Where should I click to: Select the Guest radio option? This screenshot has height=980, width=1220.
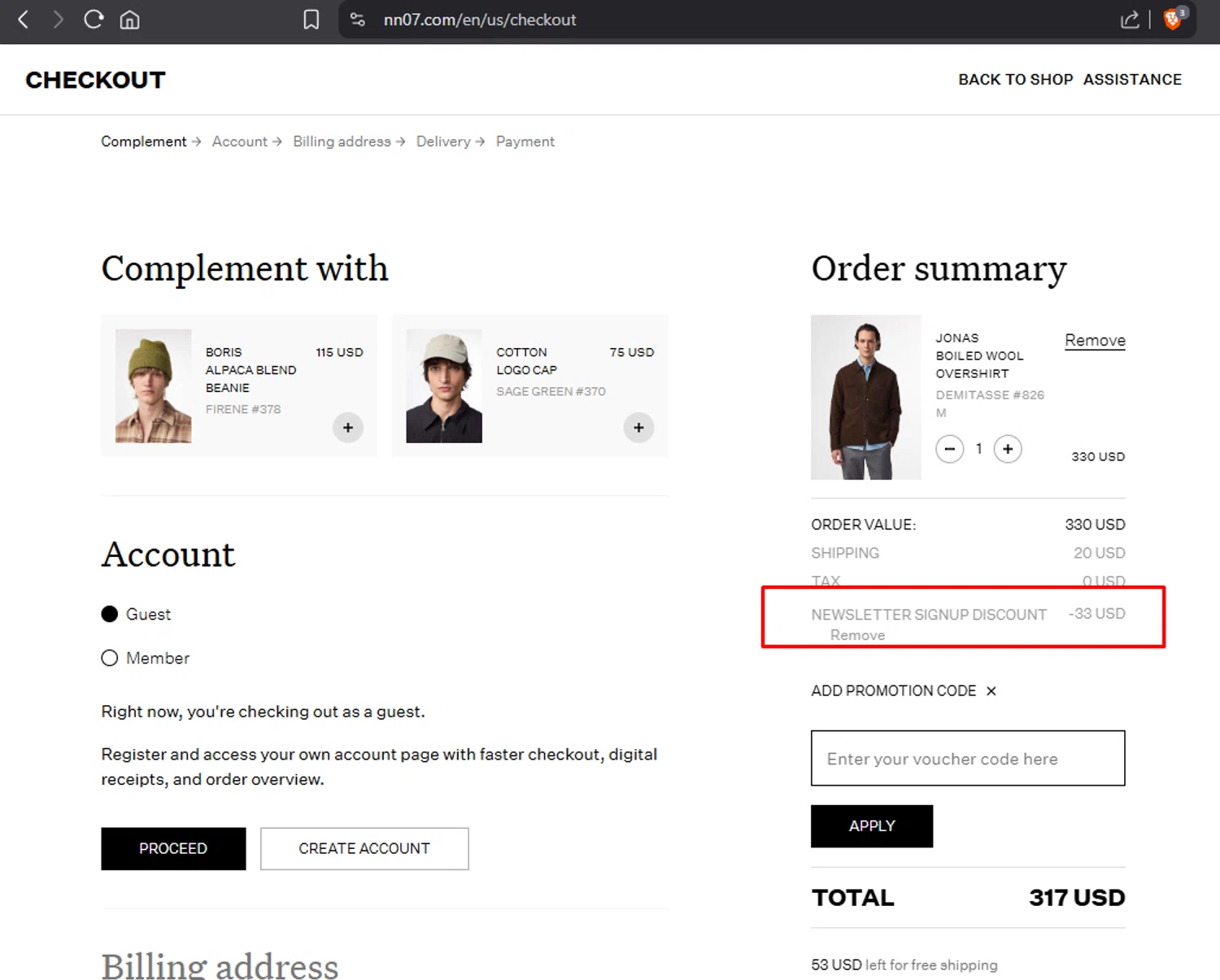coord(110,614)
